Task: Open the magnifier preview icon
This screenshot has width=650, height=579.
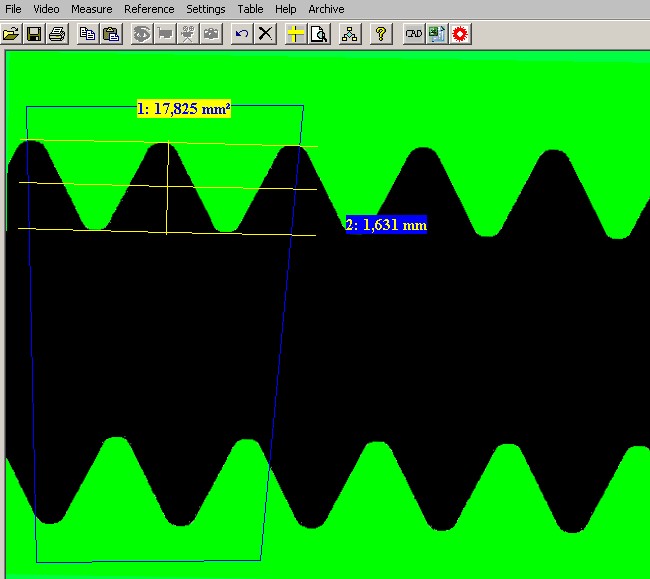Action: click(x=318, y=34)
